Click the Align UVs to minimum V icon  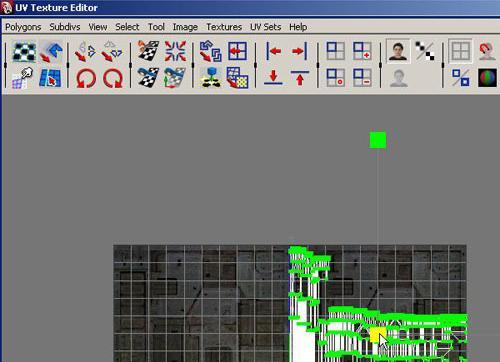(x=273, y=78)
